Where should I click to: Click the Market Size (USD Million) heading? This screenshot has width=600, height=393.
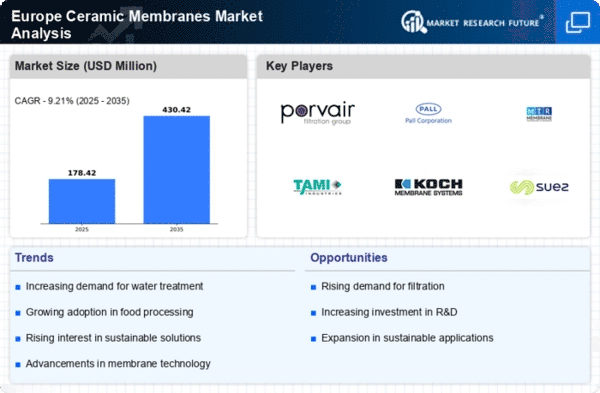(x=86, y=66)
